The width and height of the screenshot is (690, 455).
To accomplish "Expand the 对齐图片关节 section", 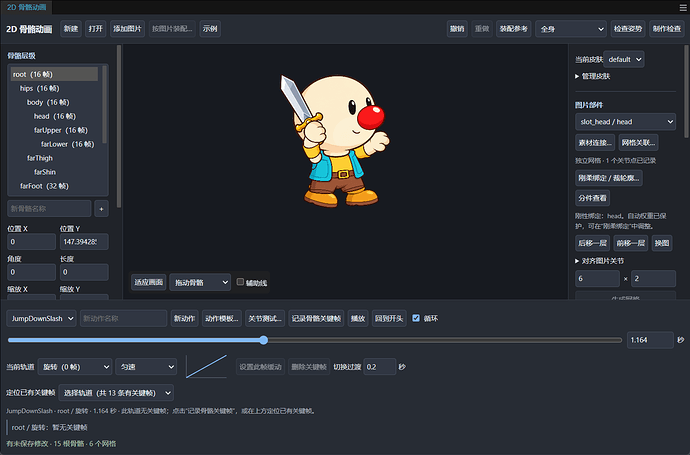I will point(599,261).
